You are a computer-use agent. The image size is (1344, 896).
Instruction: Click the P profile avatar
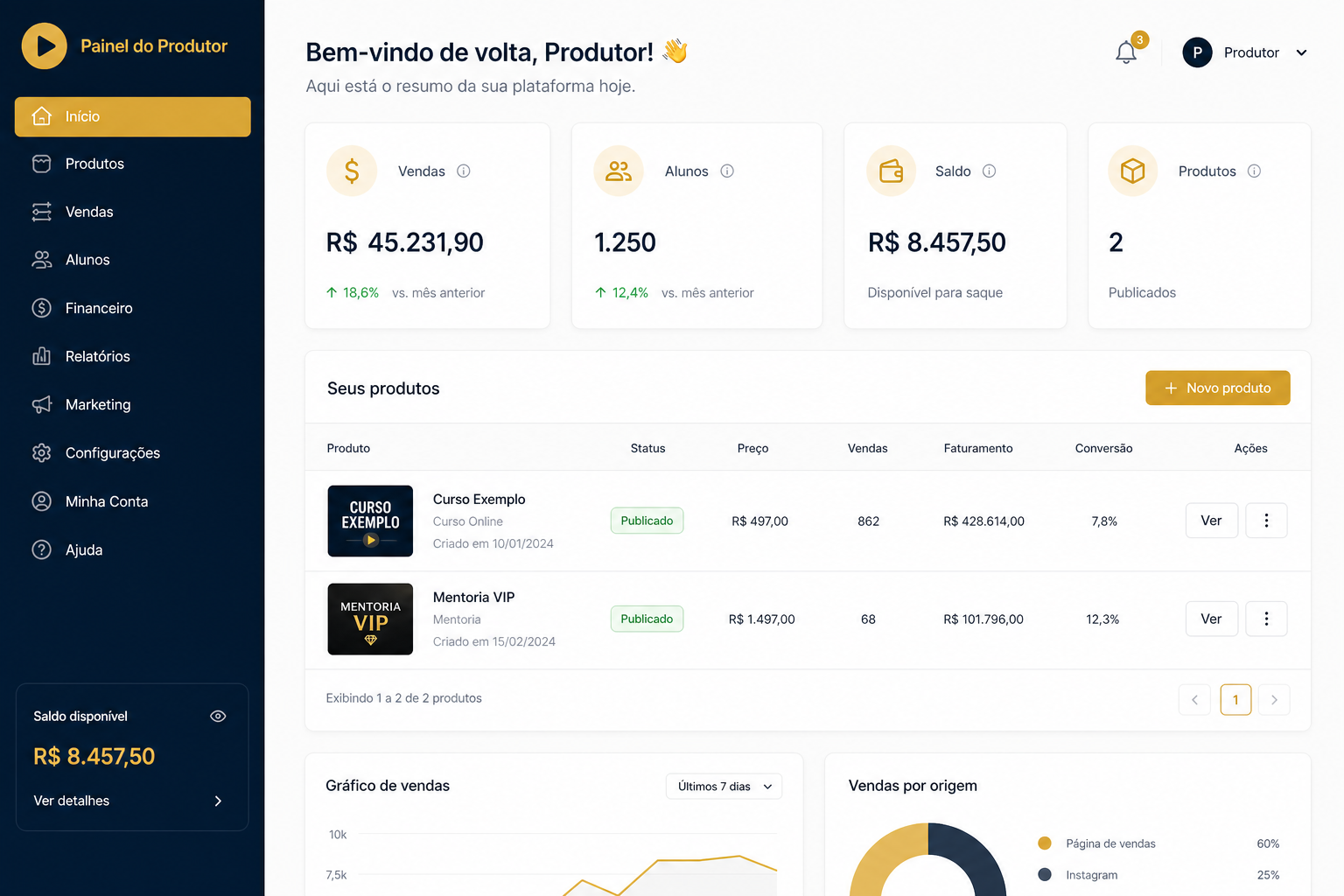[x=1197, y=52]
